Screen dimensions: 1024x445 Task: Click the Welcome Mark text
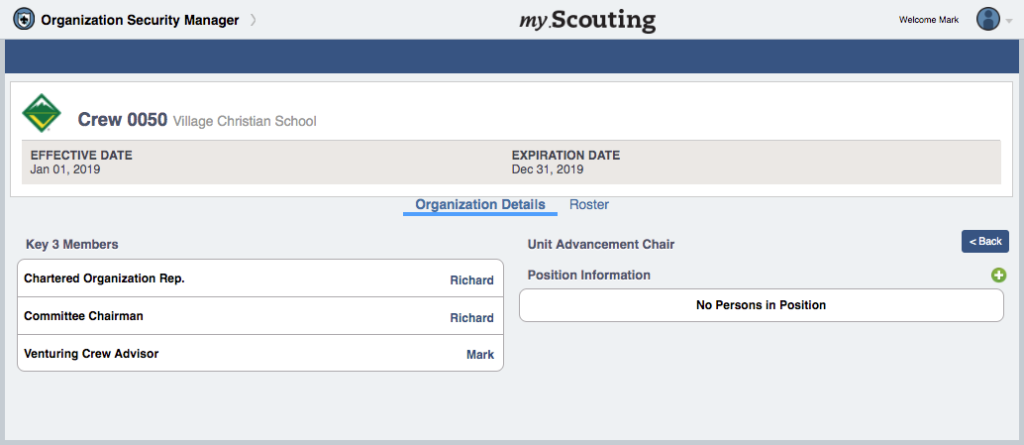[x=929, y=20]
